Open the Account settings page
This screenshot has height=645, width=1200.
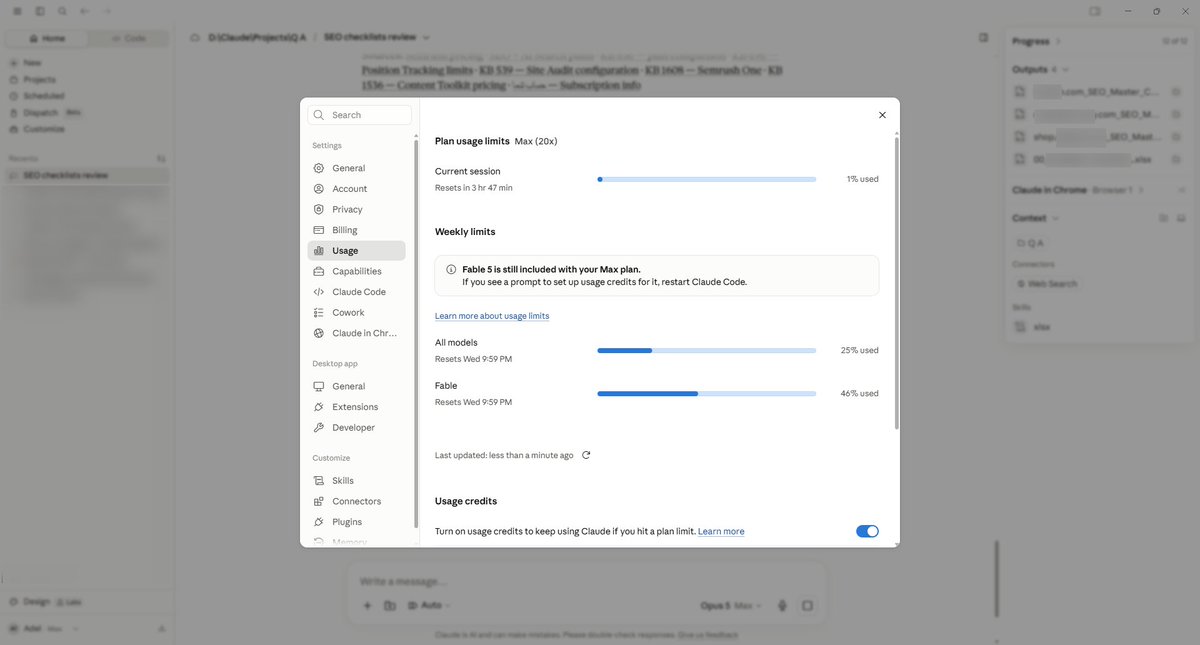click(x=357, y=189)
